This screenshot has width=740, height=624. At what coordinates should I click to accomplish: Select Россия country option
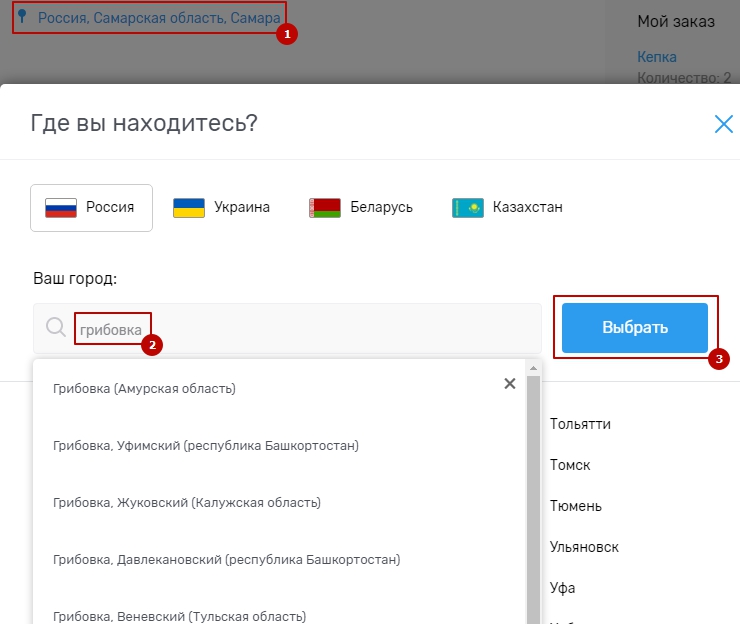coord(92,208)
